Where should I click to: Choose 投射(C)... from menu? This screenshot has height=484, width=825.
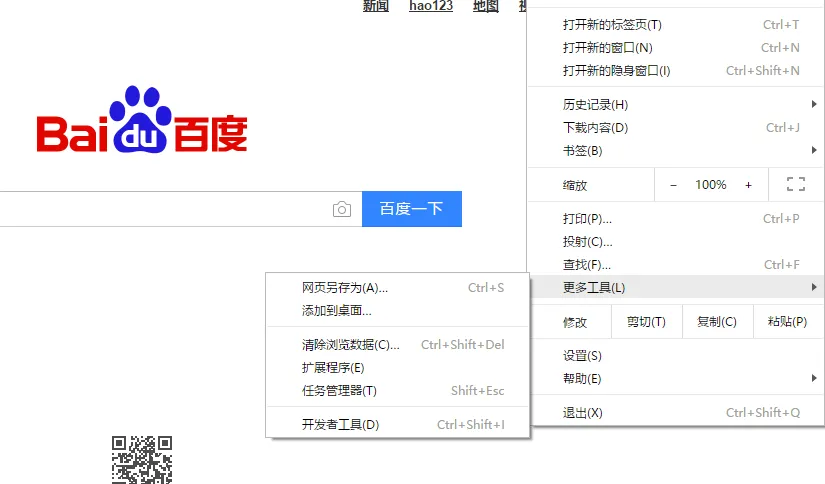click(676, 242)
